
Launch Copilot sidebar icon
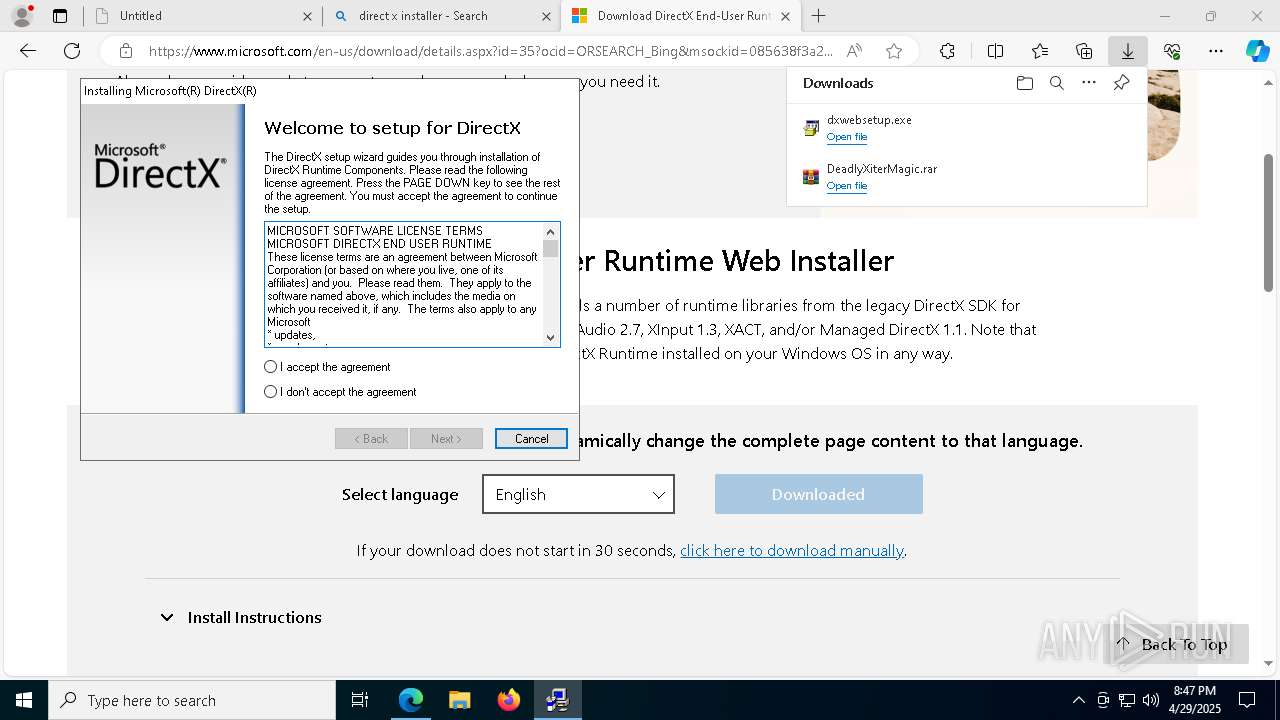1258,51
